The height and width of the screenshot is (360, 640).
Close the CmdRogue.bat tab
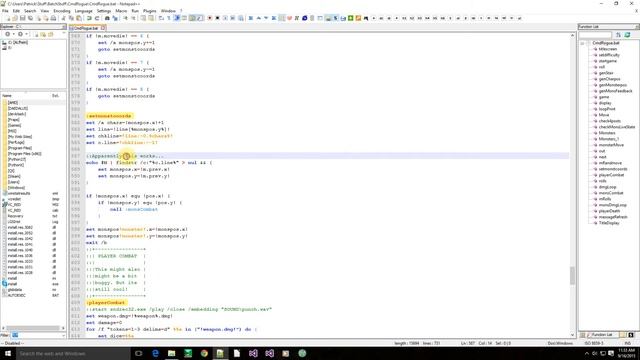click(x=103, y=28)
